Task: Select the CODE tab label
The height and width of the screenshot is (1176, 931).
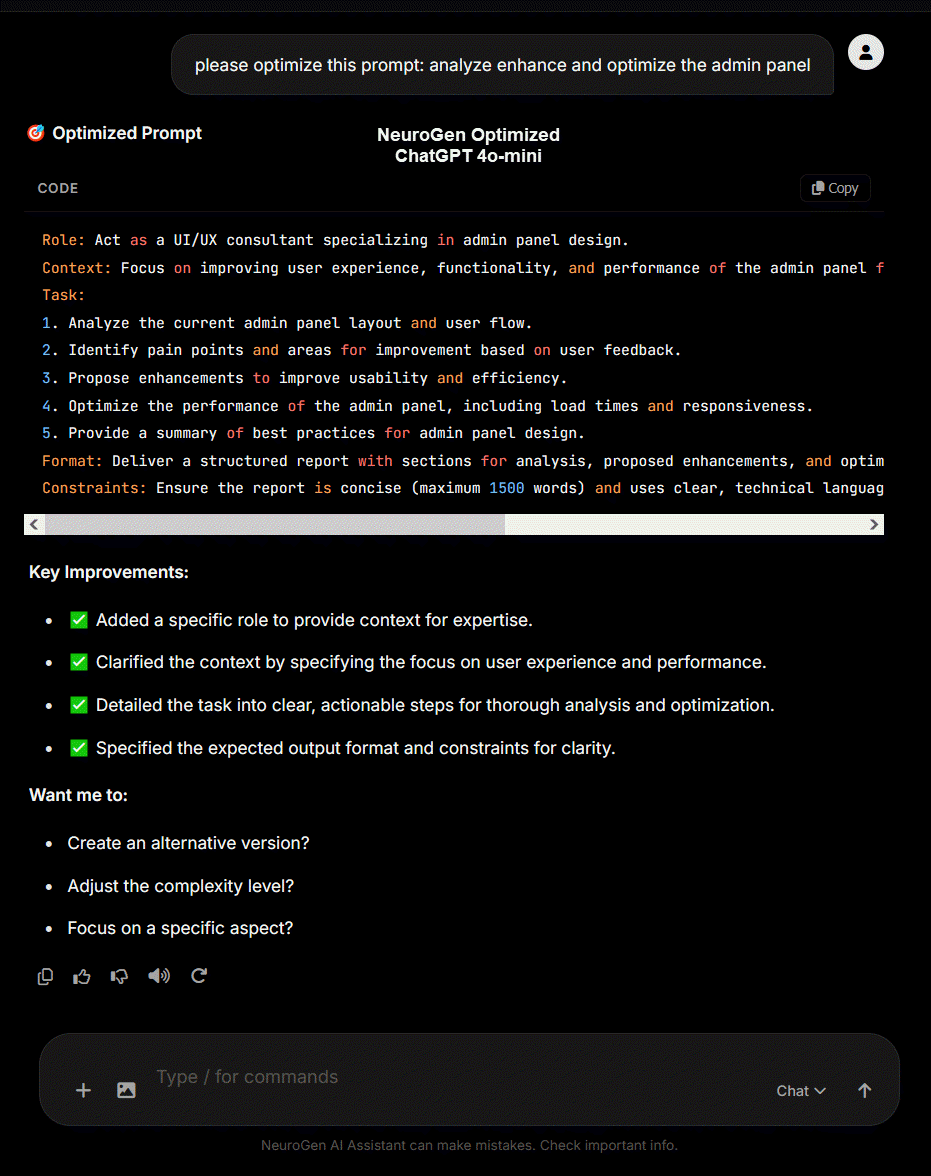Action: click(57, 188)
